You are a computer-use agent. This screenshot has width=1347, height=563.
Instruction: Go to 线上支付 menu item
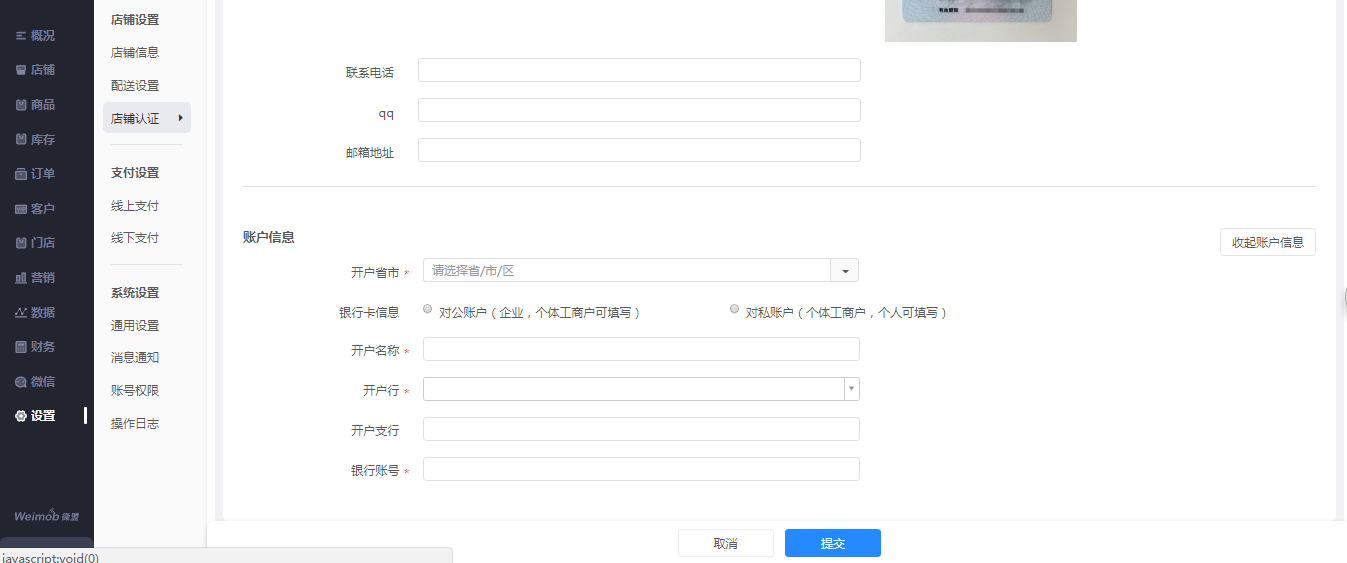(135, 206)
